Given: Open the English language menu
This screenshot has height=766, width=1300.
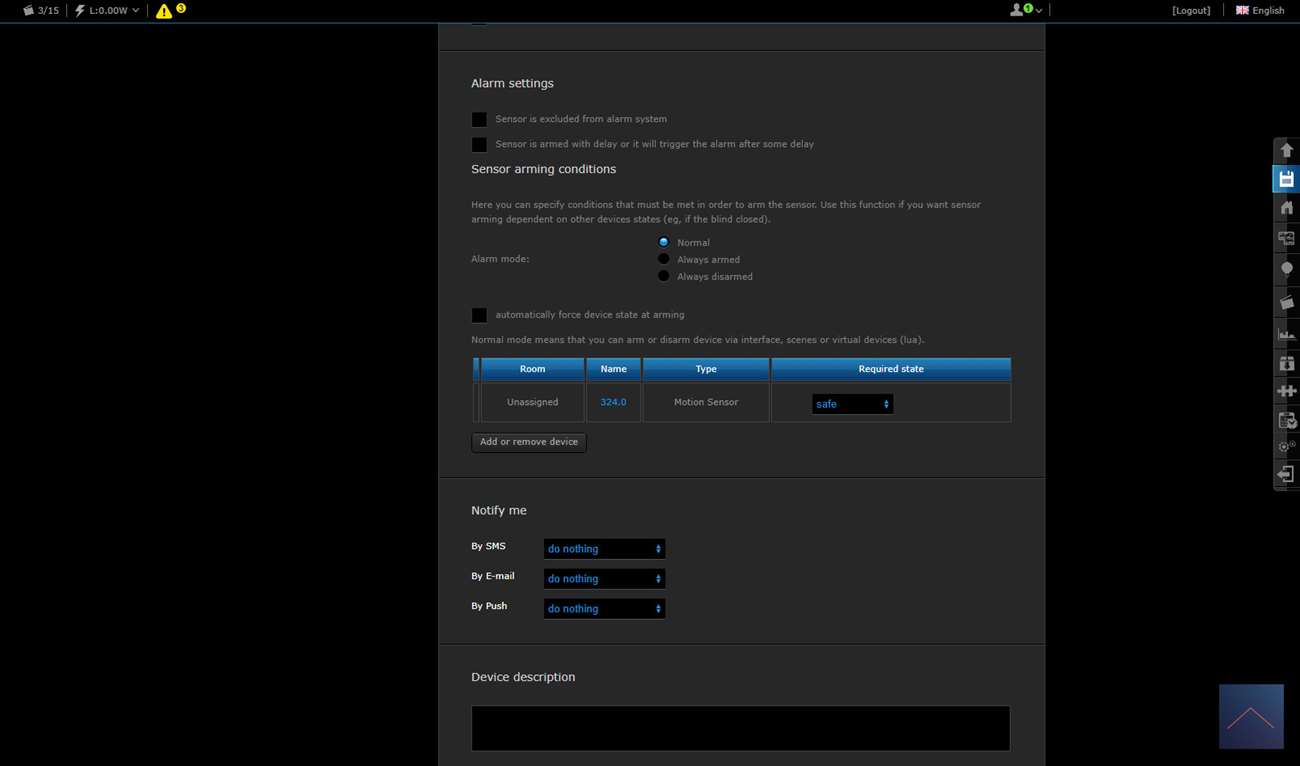Looking at the screenshot, I should pyautogui.click(x=1260, y=10).
